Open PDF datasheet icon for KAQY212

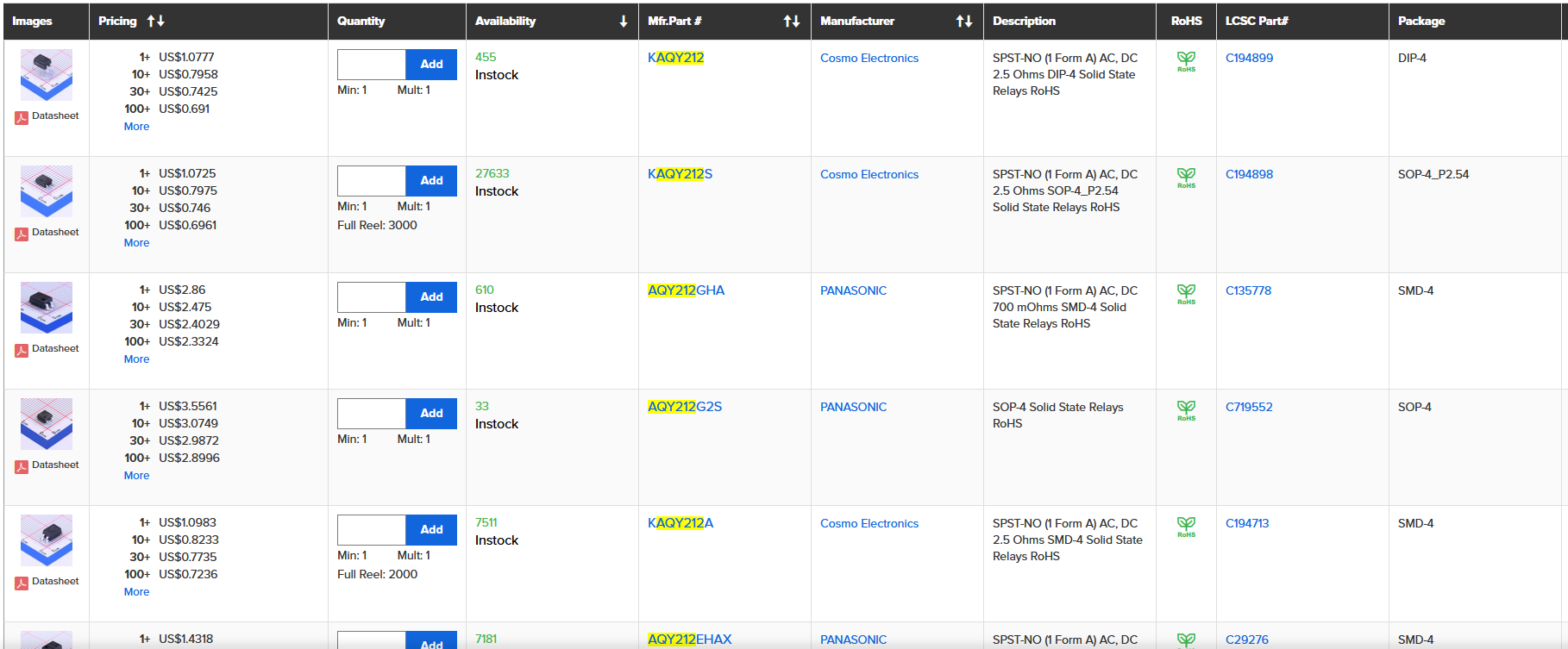22,117
